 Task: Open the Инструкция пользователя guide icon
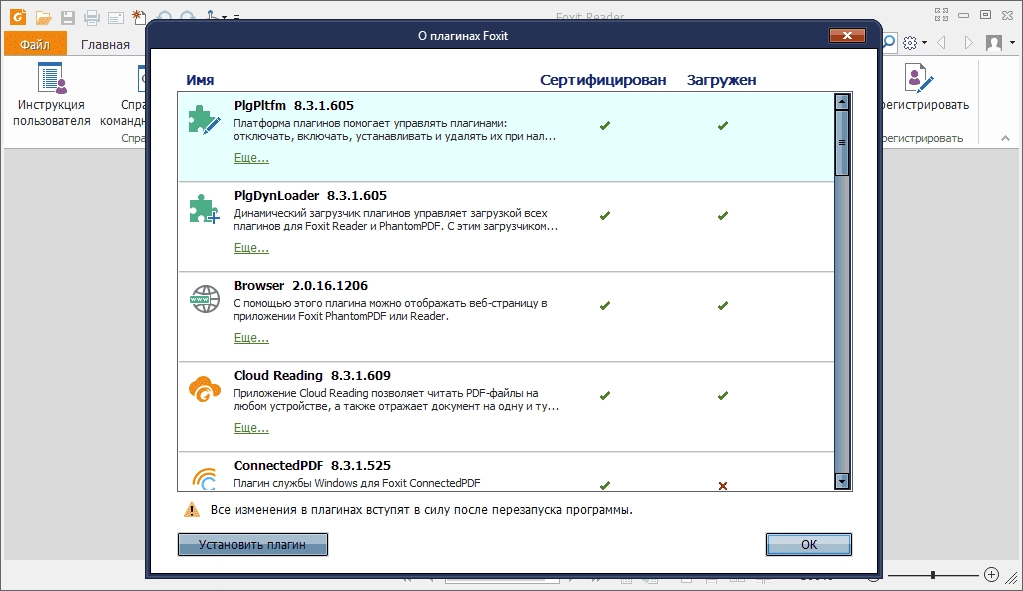click(x=52, y=78)
